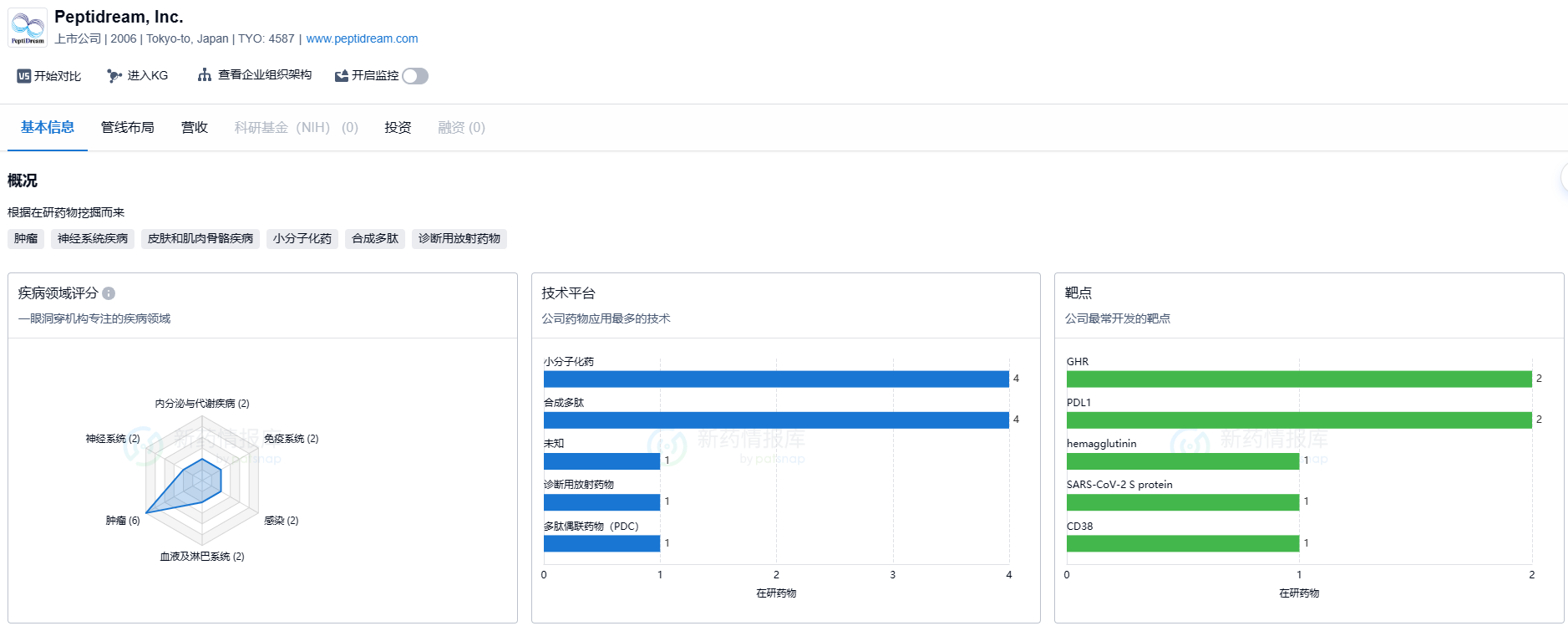The width and height of the screenshot is (1568, 626).
Task: Click the green GHR target bar
Action: pos(1298,379)
